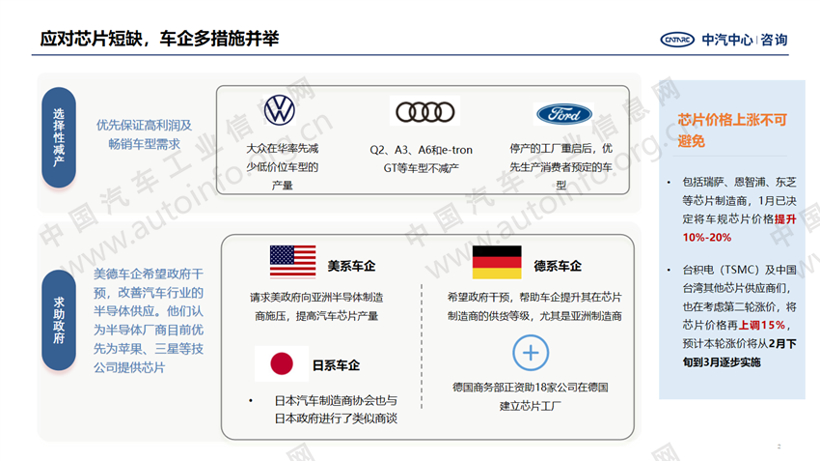Click the slide title 应对芯片短缺
Image resolution: width=820 pixels, height=461 pixels.
pyautogui.click(x=161, y=39)
